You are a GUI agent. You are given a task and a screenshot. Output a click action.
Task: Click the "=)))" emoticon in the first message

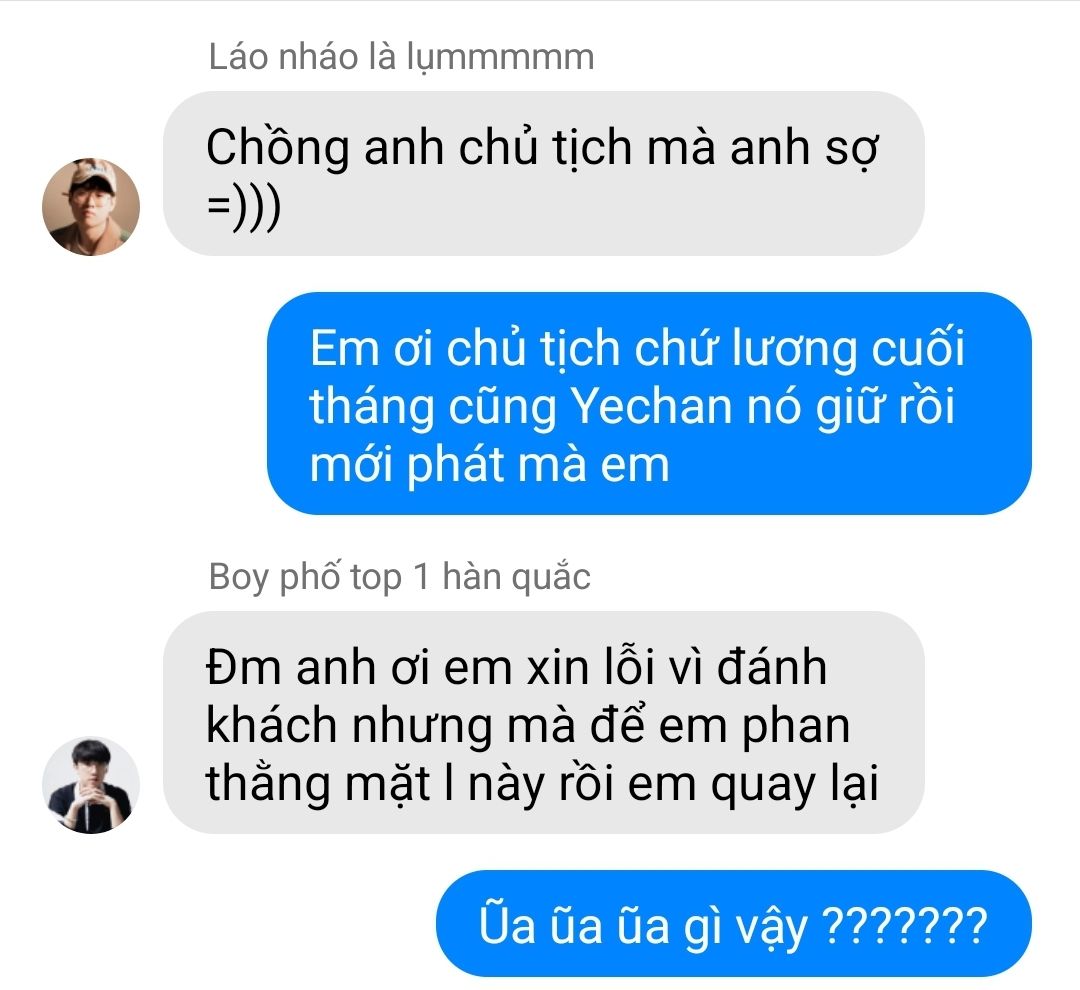(244, 207)
